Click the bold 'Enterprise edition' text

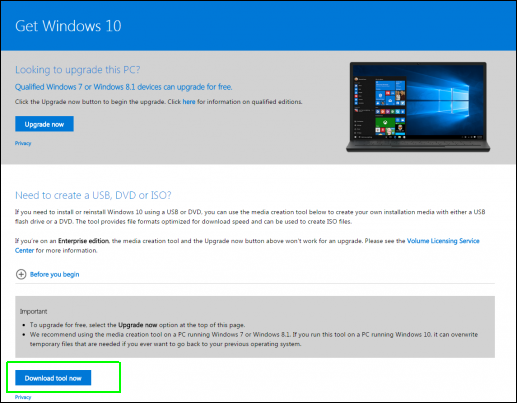pos(83,241)
